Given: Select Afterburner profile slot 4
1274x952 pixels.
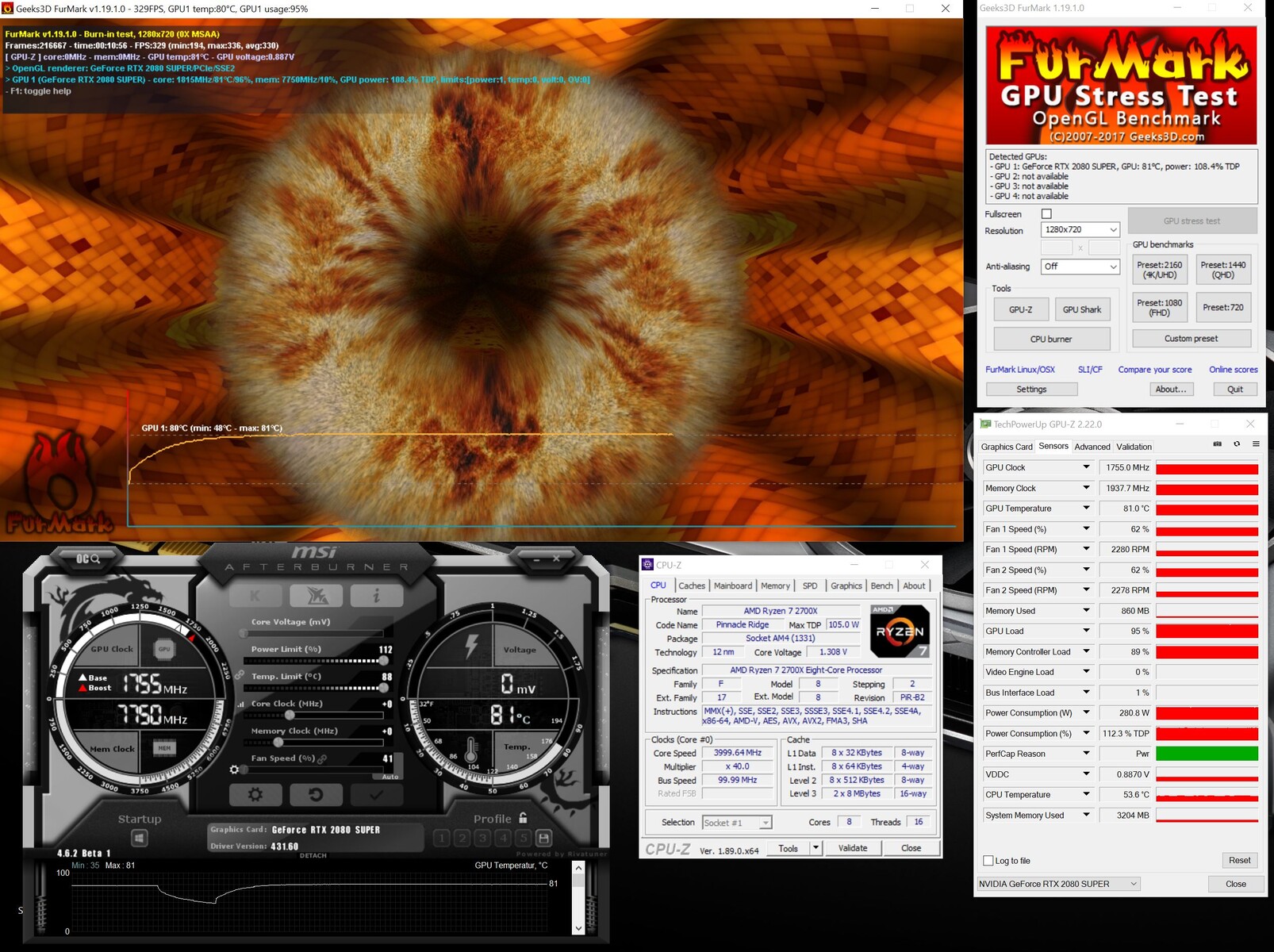Looking at the screenshot, I should (503, 838).
